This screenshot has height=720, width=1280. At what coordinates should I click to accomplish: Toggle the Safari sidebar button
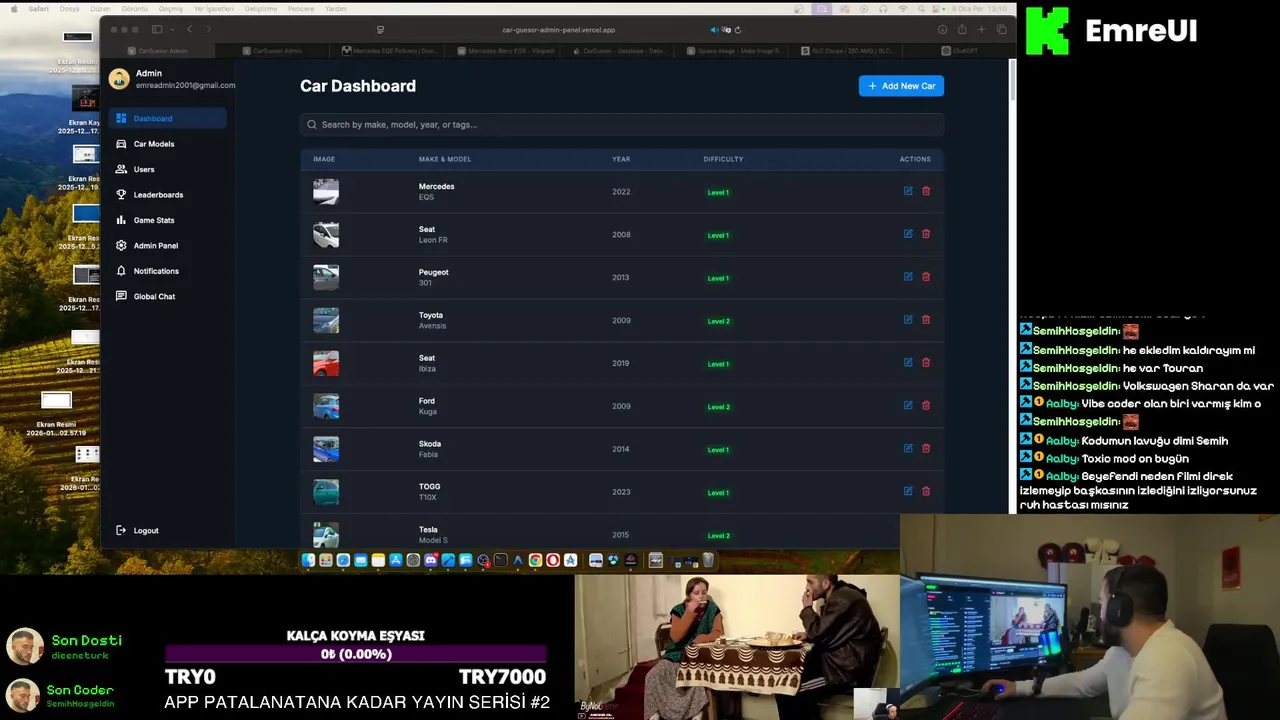[x=157, y=30]
